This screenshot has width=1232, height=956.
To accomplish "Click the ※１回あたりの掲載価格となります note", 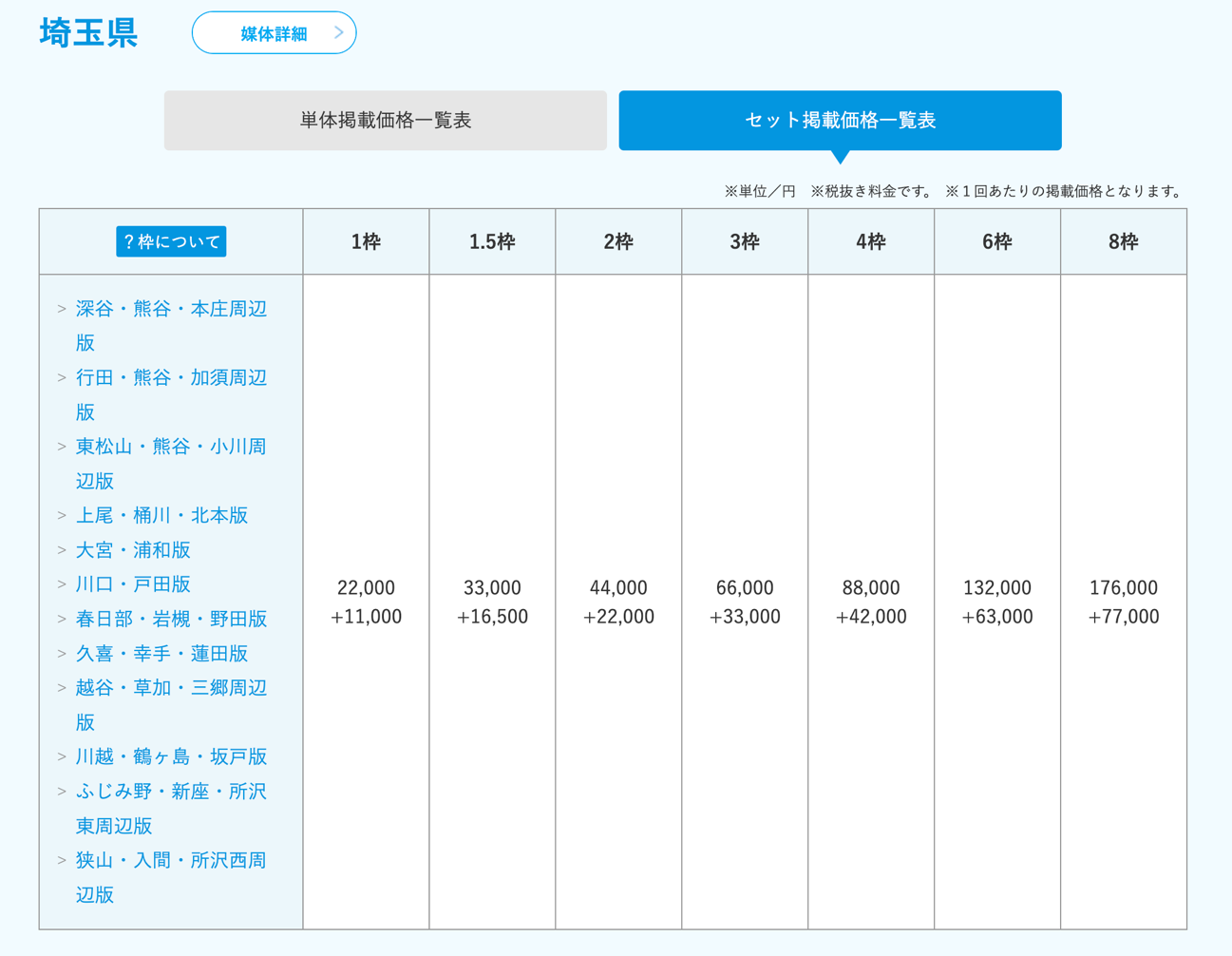I will (x=1065, y=191).
